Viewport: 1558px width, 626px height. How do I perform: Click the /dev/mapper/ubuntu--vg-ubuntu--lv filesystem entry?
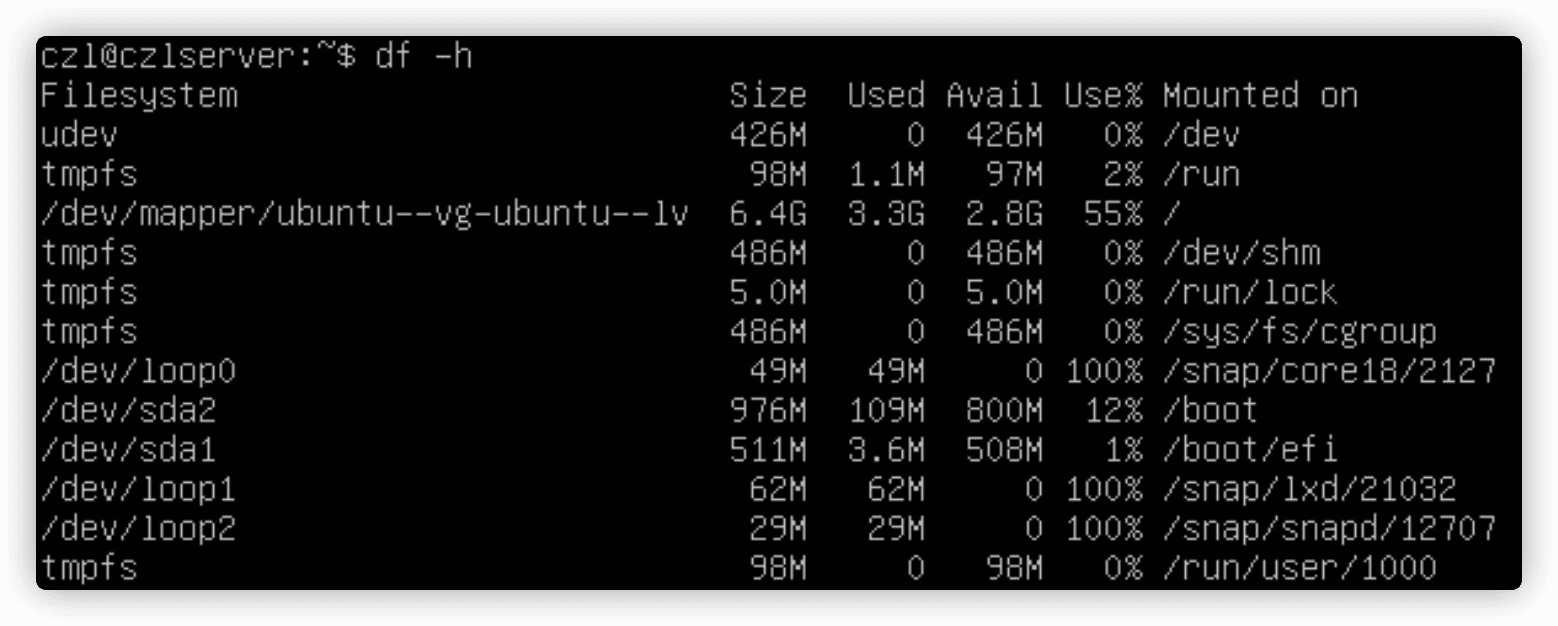point(365,214)
